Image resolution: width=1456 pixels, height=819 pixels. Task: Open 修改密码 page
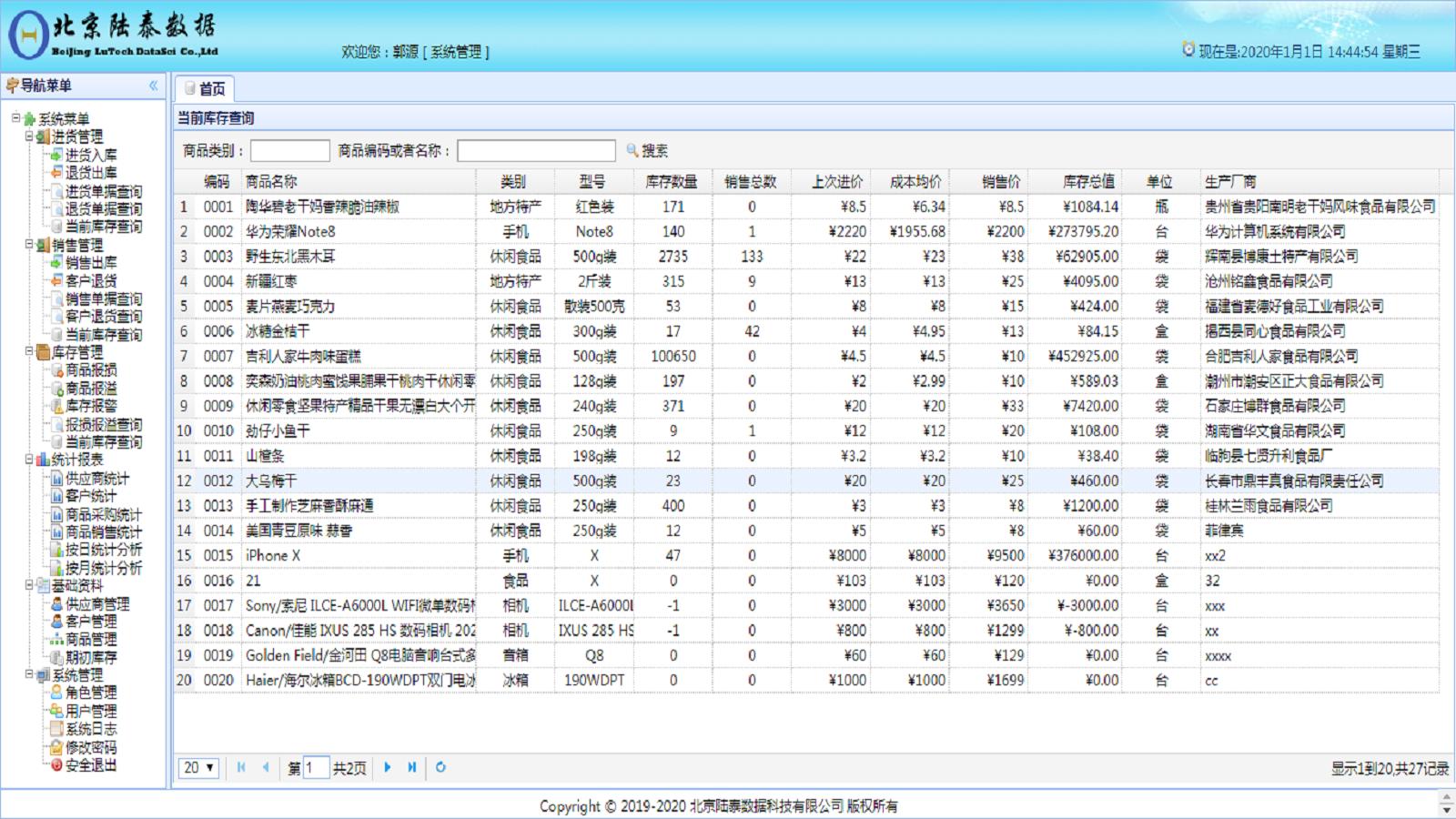pos(91,747)
